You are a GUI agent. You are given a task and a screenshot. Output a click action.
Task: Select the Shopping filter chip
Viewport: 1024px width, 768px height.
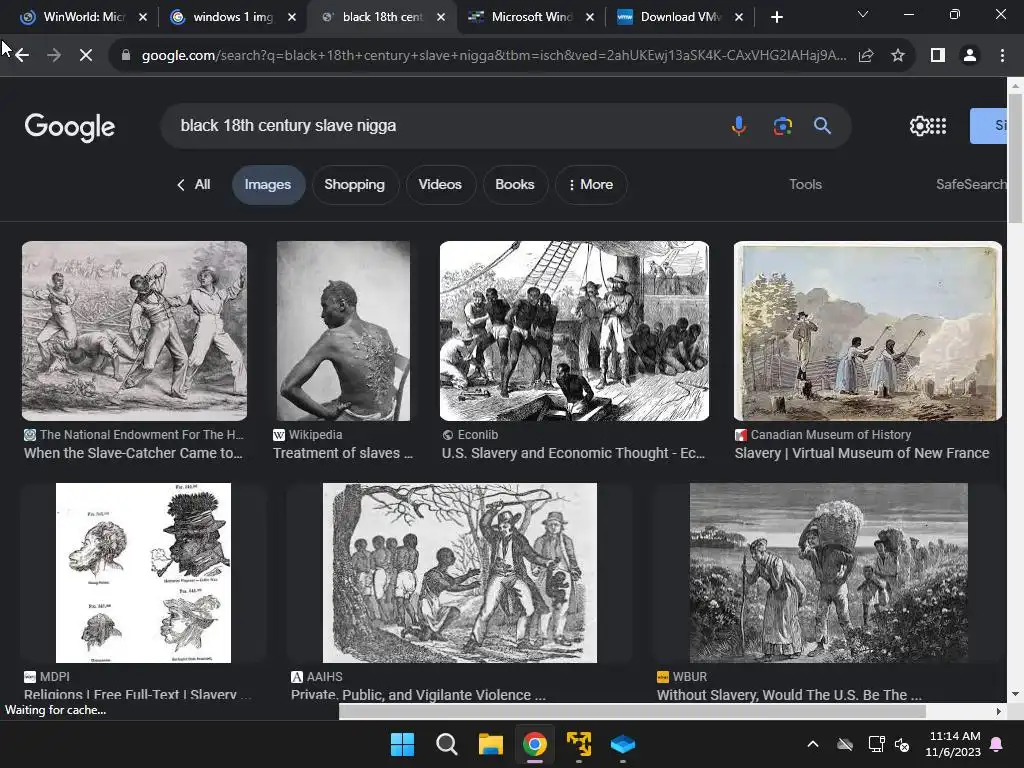[x=355, y=185]
